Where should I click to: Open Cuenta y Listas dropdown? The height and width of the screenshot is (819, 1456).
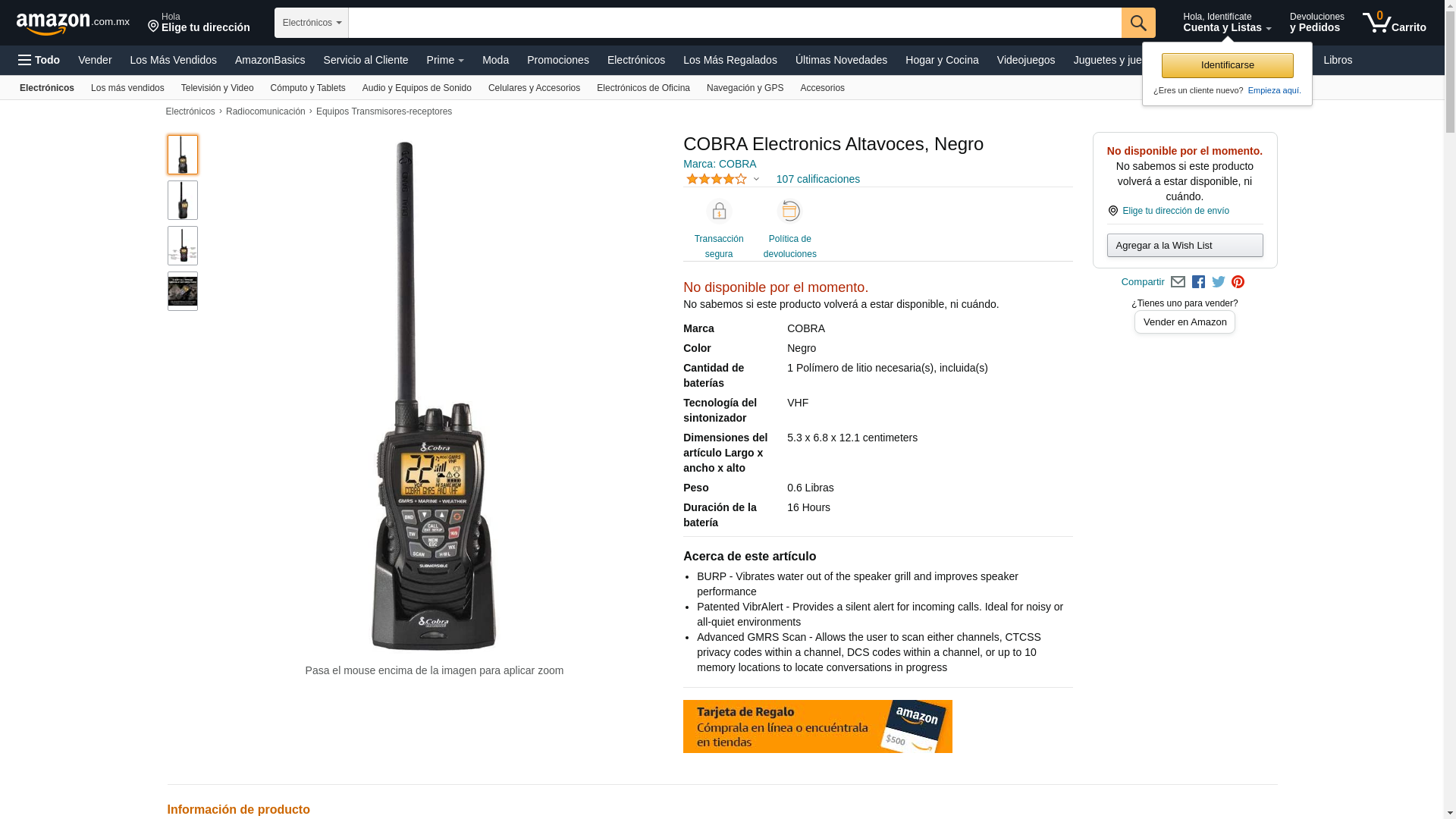pyautogui.click(x=1227, y=23)
